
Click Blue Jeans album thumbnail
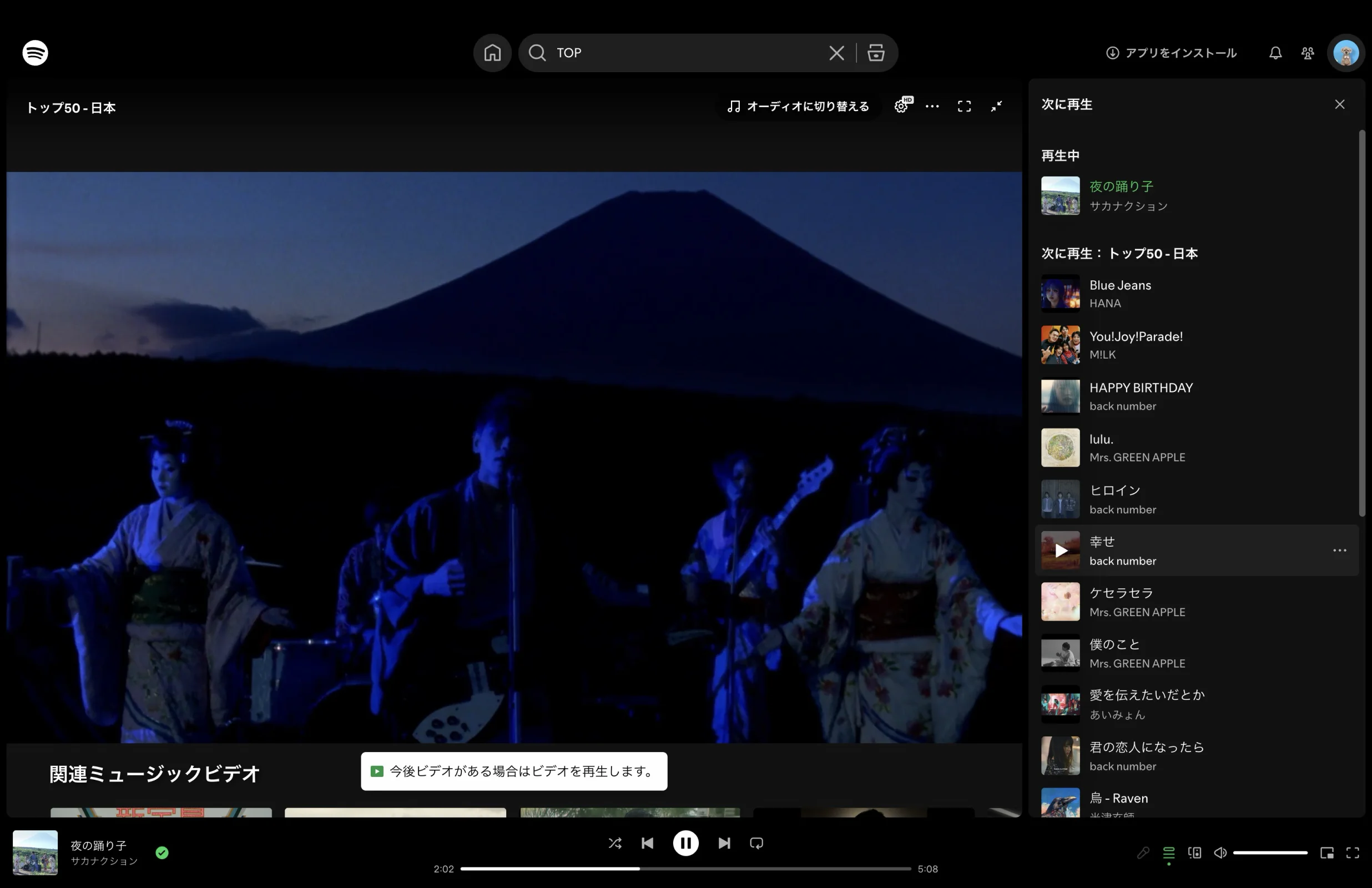point(1060,294)
